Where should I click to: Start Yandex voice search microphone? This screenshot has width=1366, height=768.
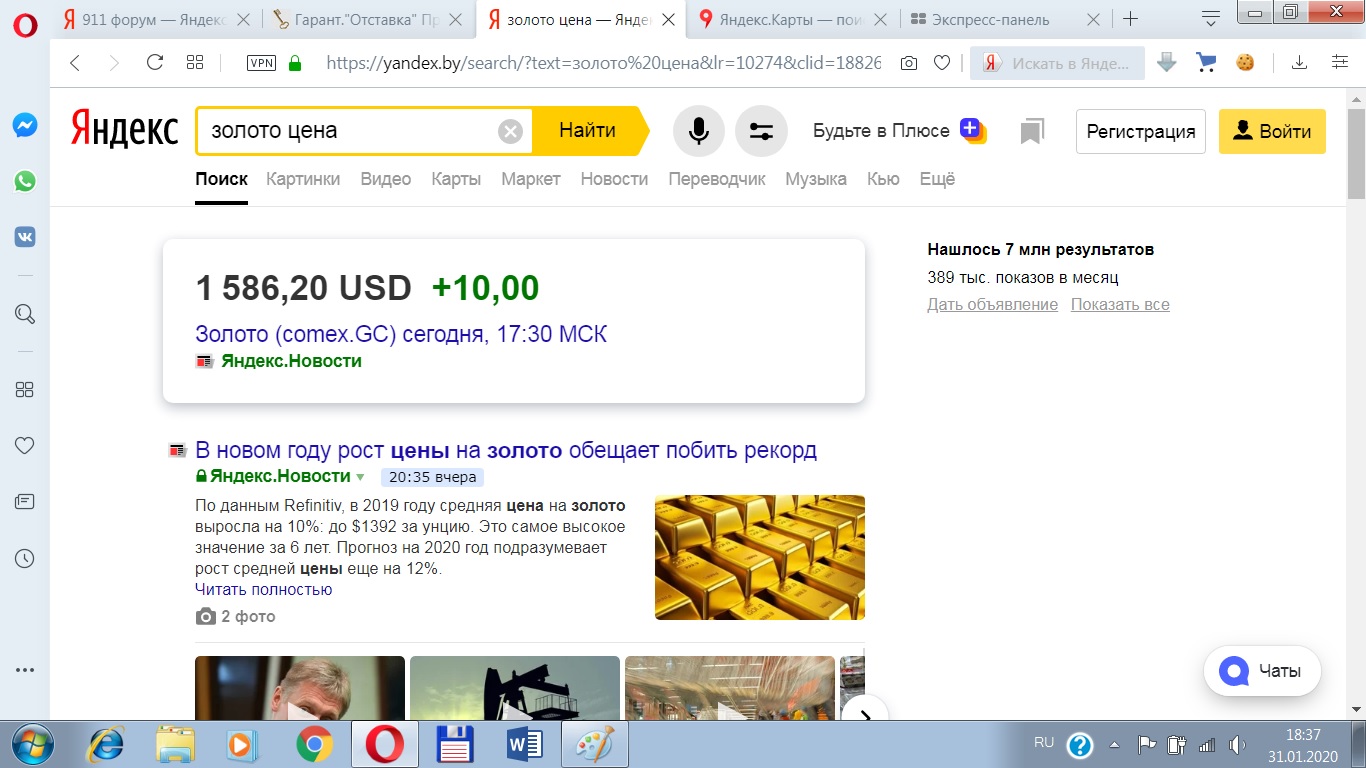tap(698, 131)
